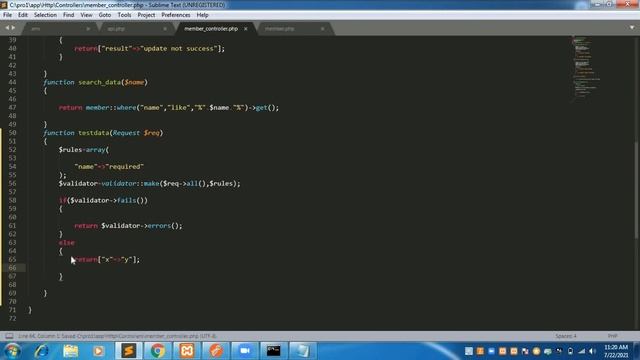The width and height of the screenshot is (640, 360).
Task: Switch to the api.php tab
Action: [x=116, y=29]
